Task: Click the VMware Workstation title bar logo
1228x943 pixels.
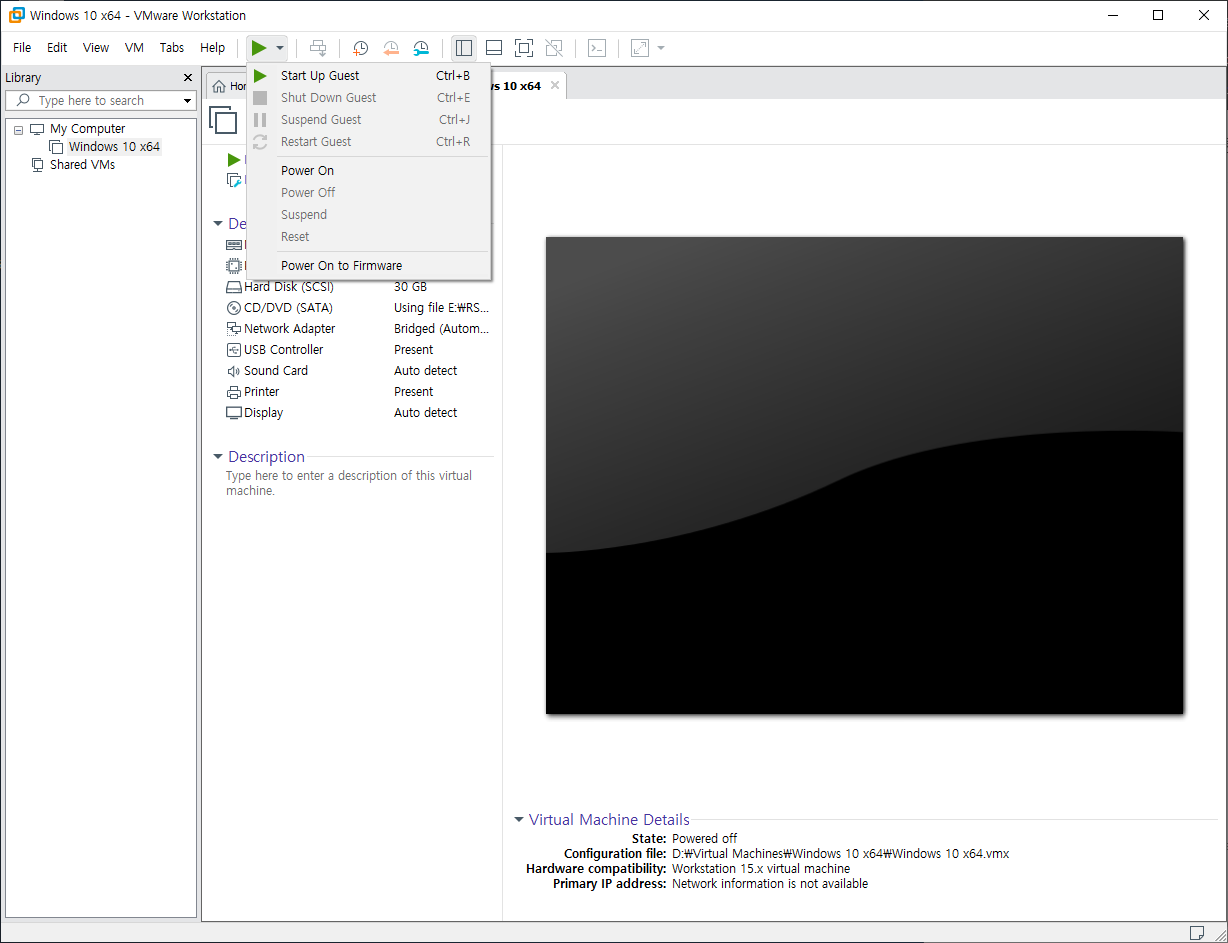Action: [x=16, y=15]
